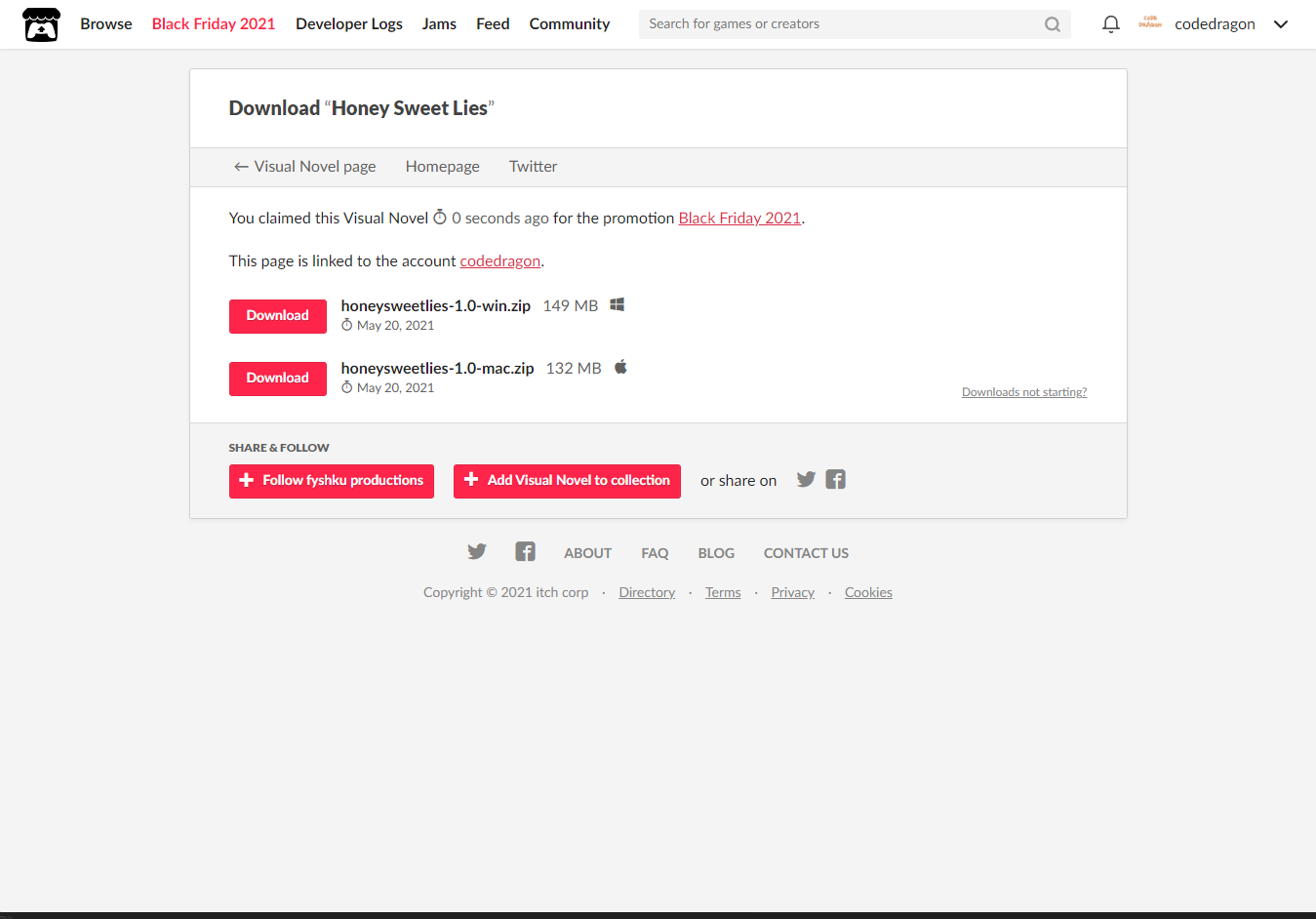This screenshot has width=1316, height=919.
Task: Share on Facebook next to share on
Action: coord(835,479)
